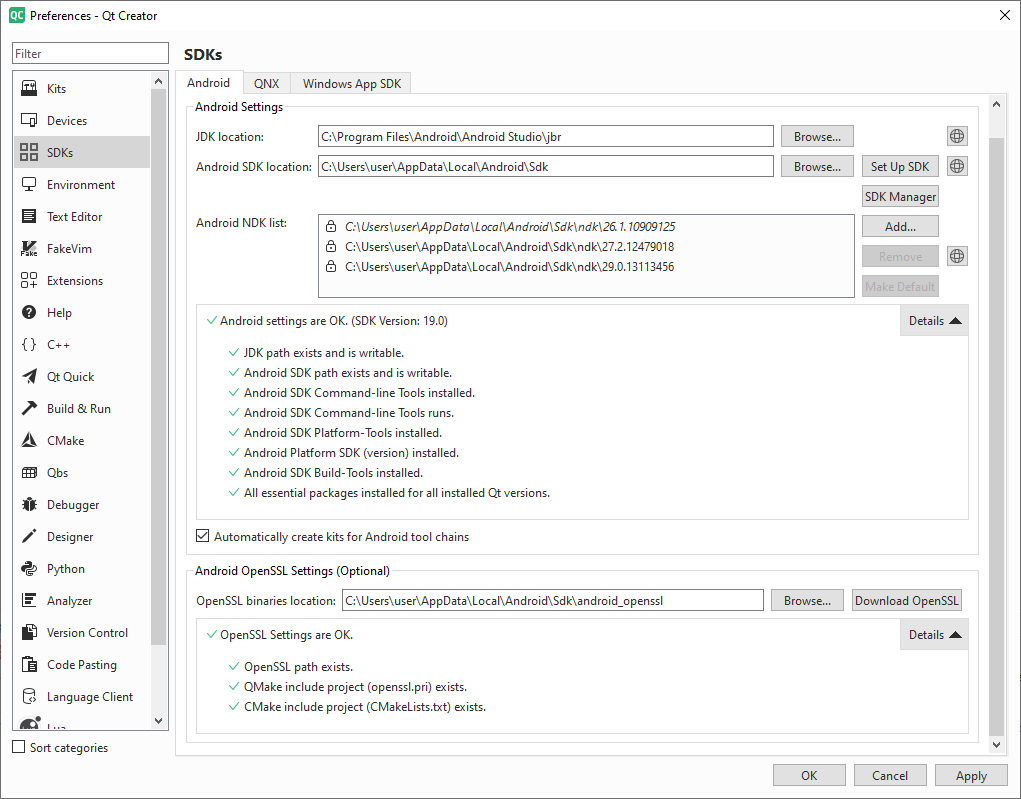The image size is (1021, 799).
Task: Open the Python settings icon
Action: pyautogui.click(x=29, y=568)
